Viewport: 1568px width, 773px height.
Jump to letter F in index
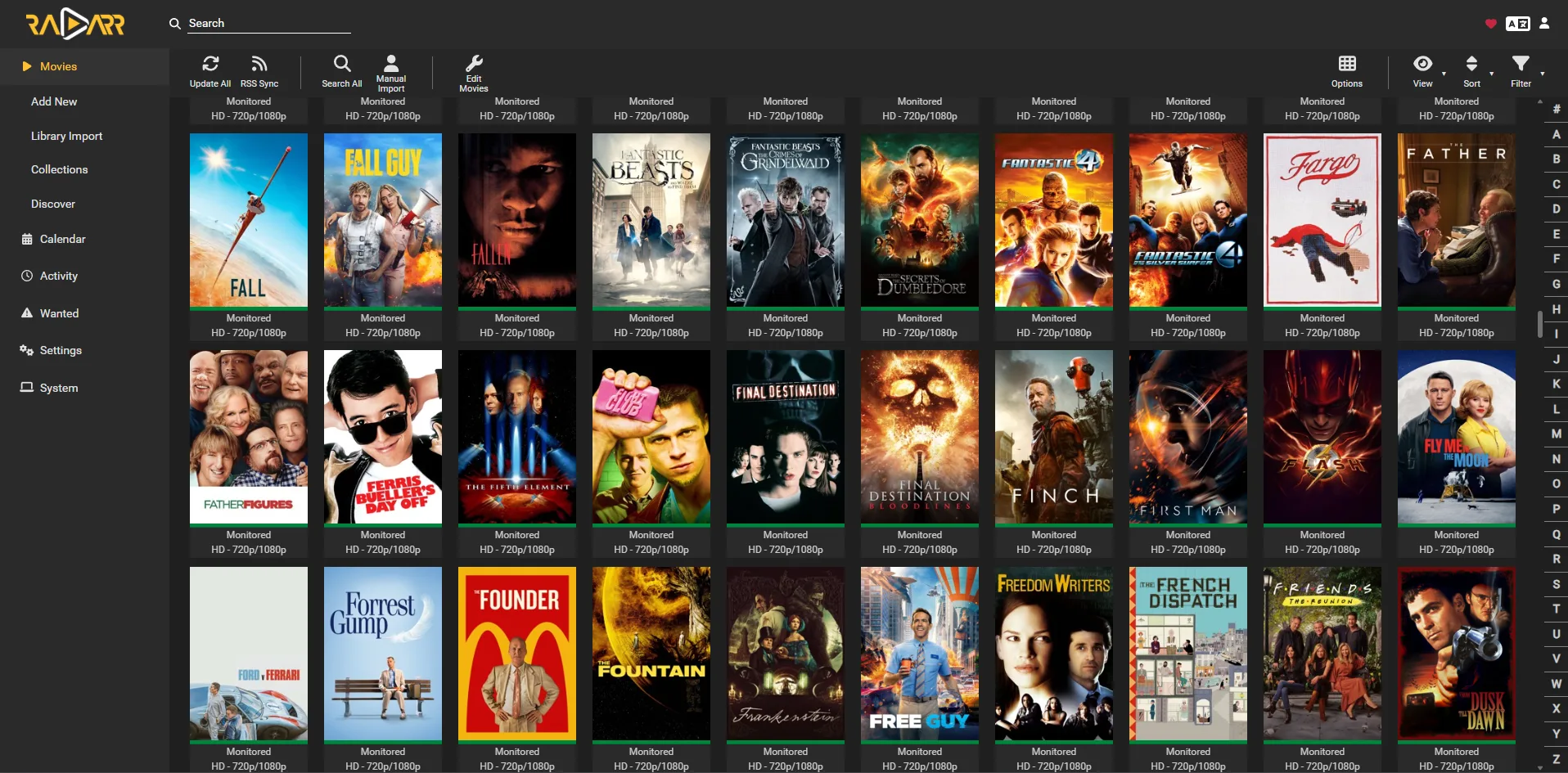point(1556,258)
